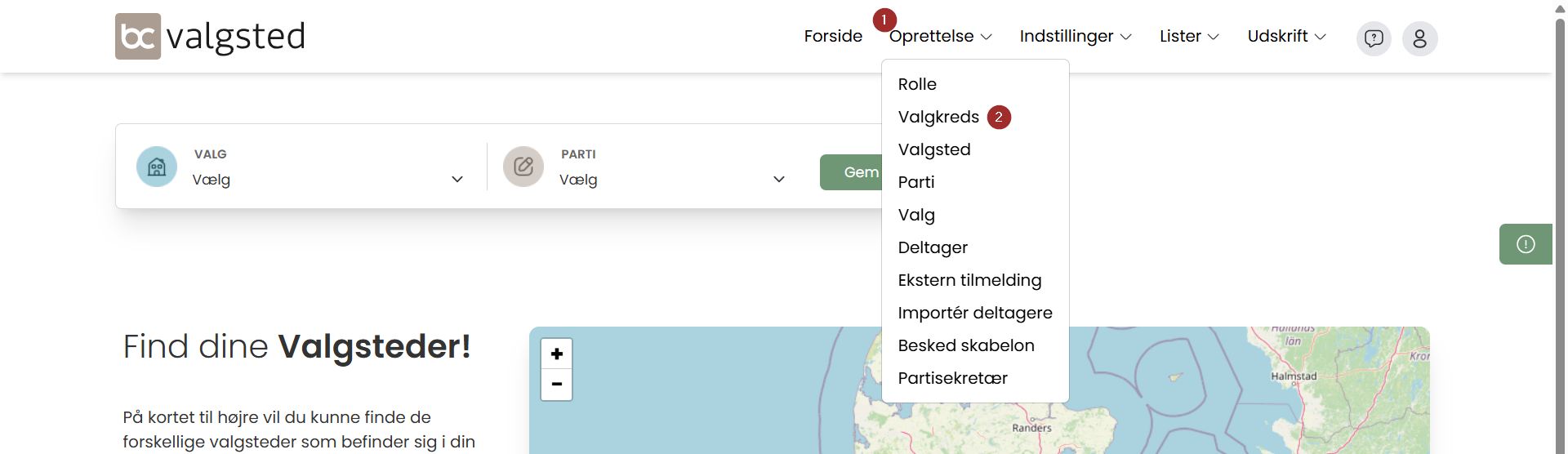This screenshot has width=1568, height=454.
Task: Open the user profile icon
Action: [x=1419, y=38]
